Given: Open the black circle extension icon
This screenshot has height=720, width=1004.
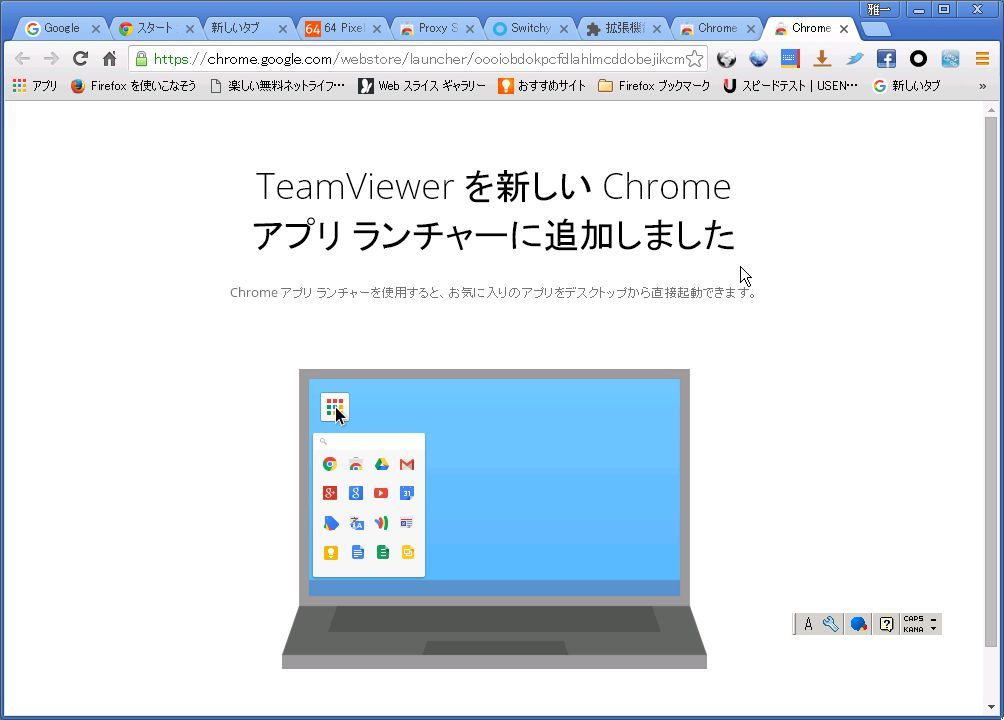Looking at the screenshot, I should click(918, 59).
